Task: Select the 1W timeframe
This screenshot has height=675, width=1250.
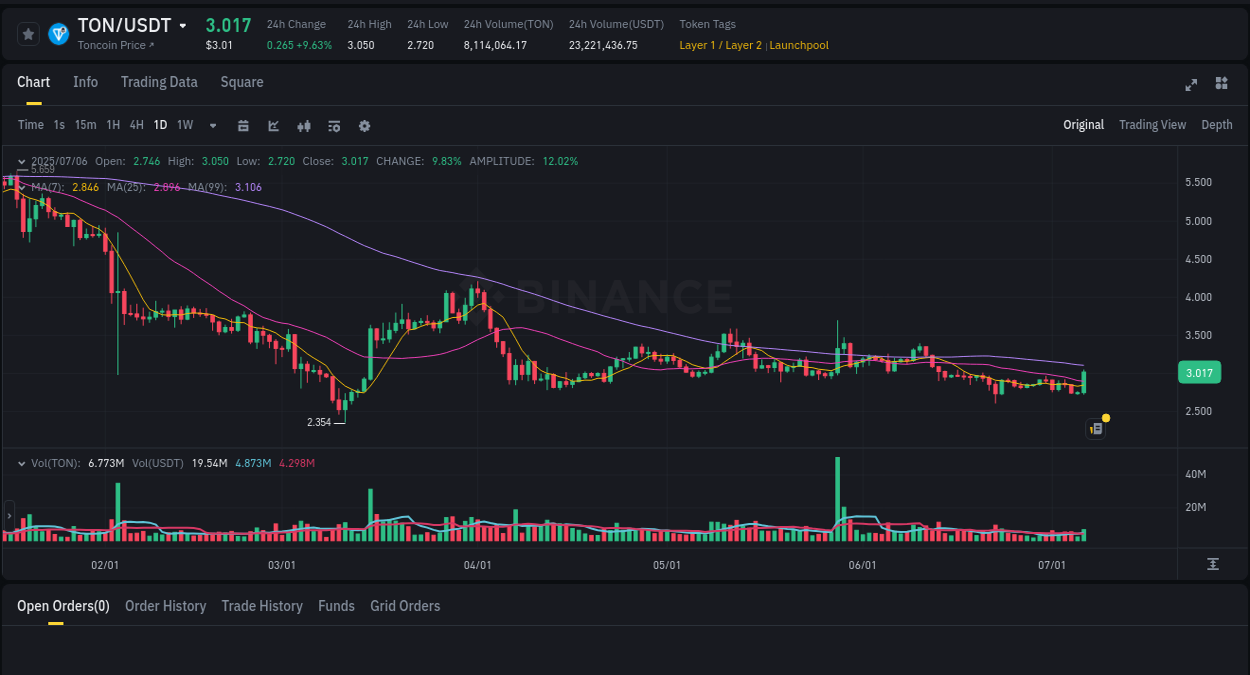Action: (184, 125)
